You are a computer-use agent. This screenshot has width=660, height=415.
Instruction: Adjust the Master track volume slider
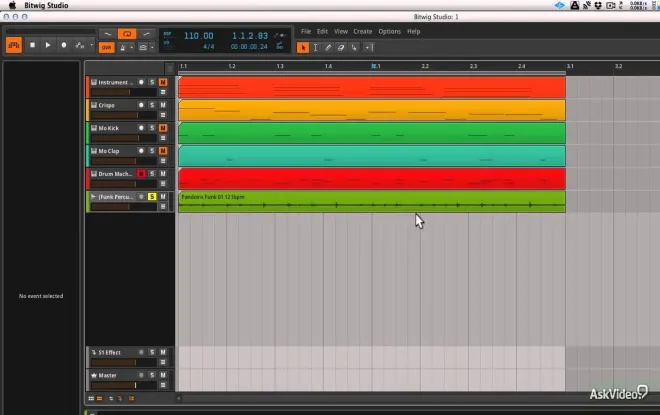pos(124,385)
